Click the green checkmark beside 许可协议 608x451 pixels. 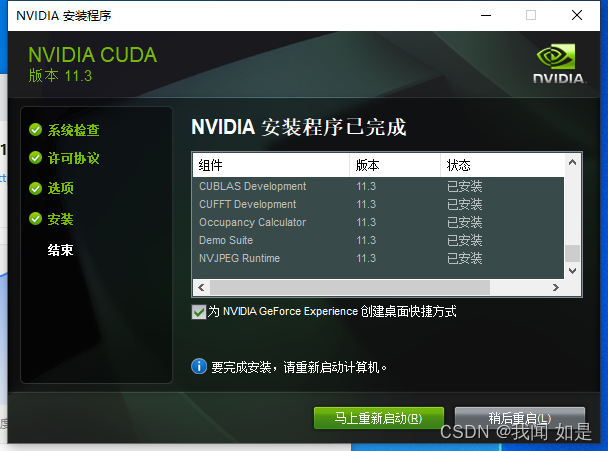[35, 157]
